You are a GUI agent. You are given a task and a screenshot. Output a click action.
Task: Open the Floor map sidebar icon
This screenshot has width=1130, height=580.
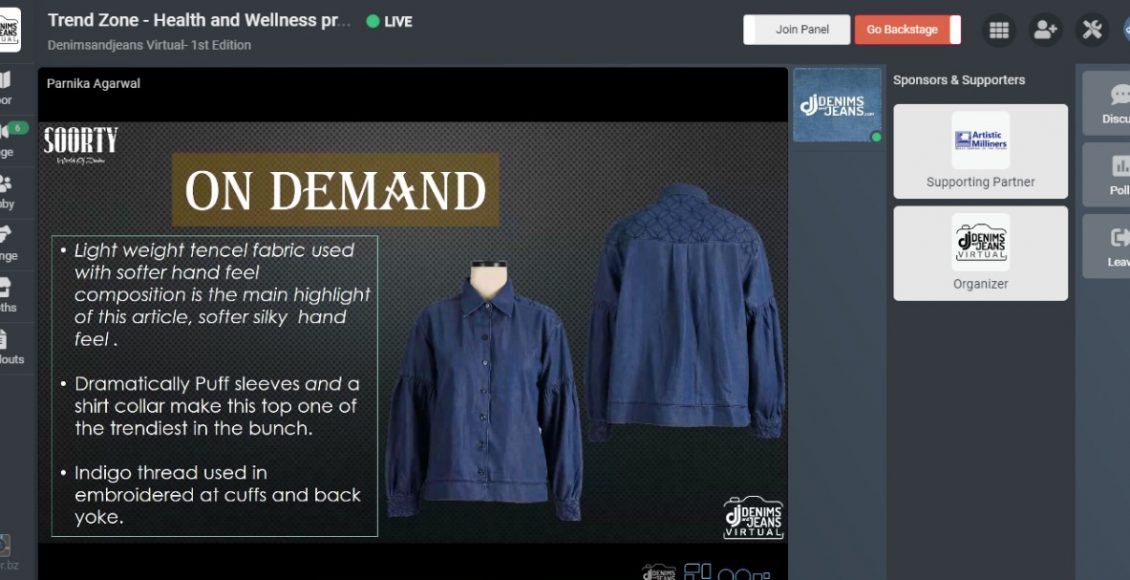pyautogui.click(x=6, y=88)
